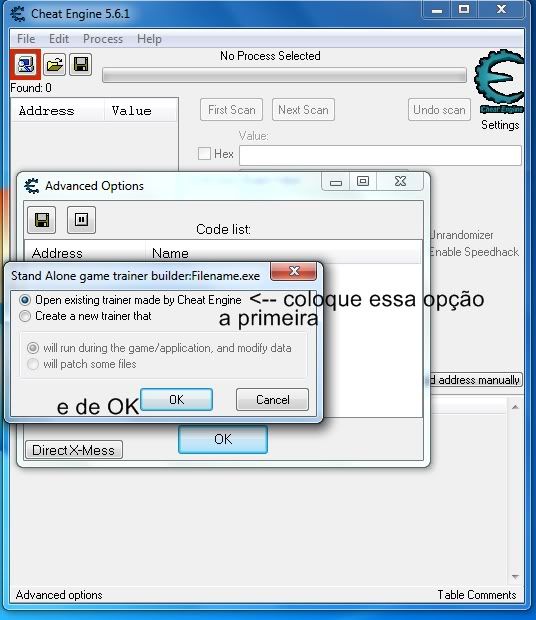Click the scan progress bar
The width and height of the screenshot is (536, 620).
pyautogui.click(x=284, y=75)
